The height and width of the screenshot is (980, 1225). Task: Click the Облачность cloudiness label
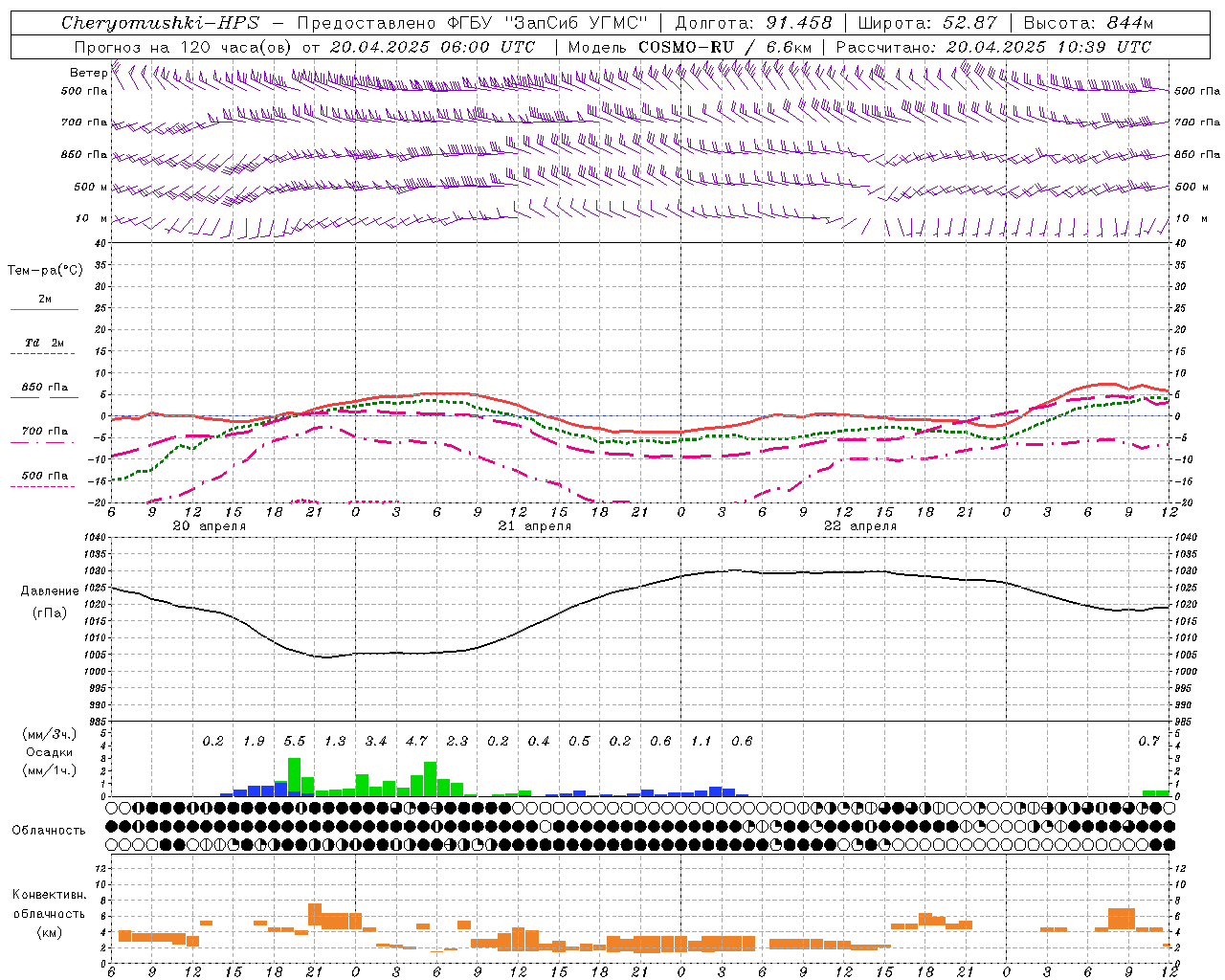tap(48, 831)
